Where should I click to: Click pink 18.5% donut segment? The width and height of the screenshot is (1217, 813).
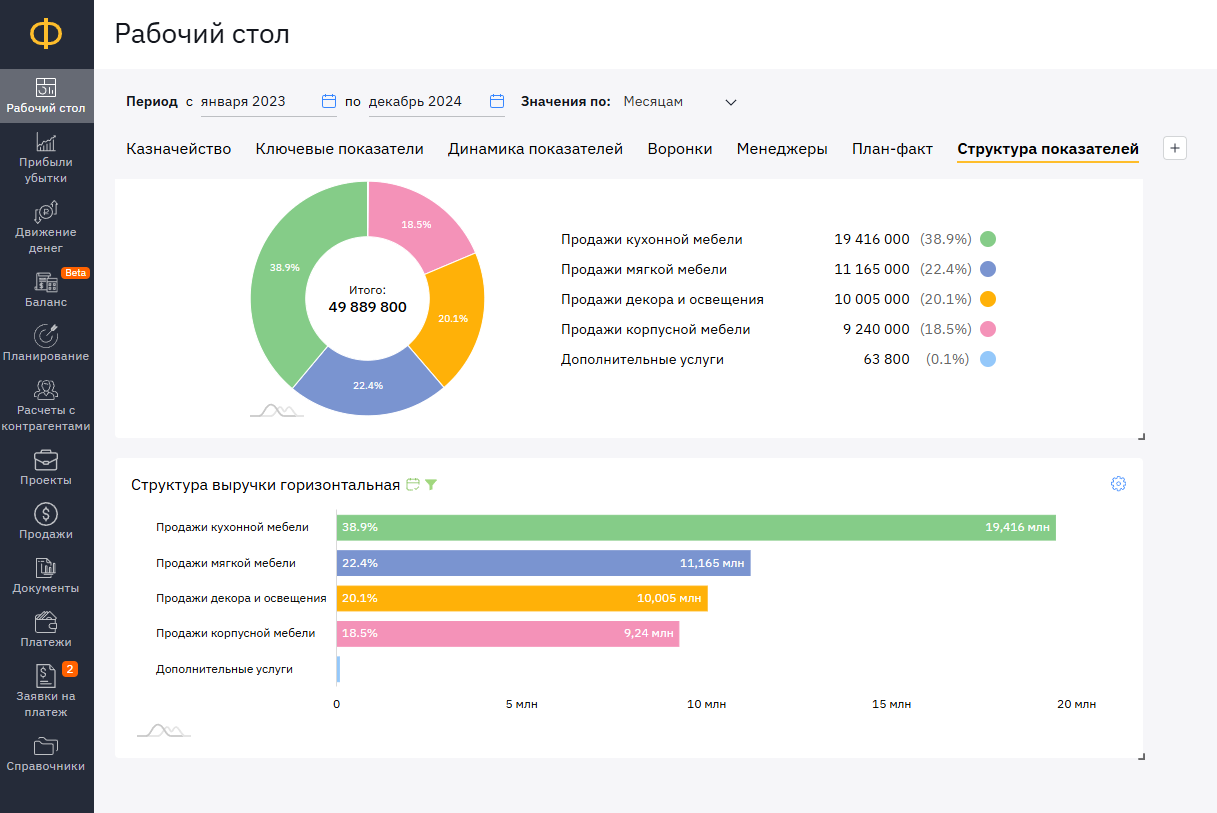pos(418,223)
